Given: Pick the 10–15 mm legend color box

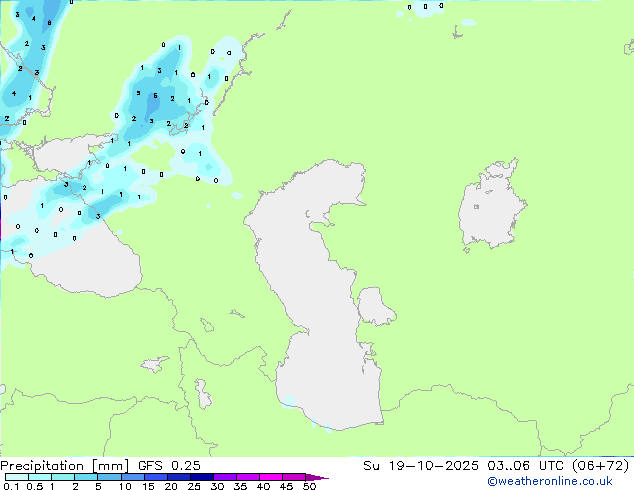Looking at the screenshot, I should click(x=132, y=477).
